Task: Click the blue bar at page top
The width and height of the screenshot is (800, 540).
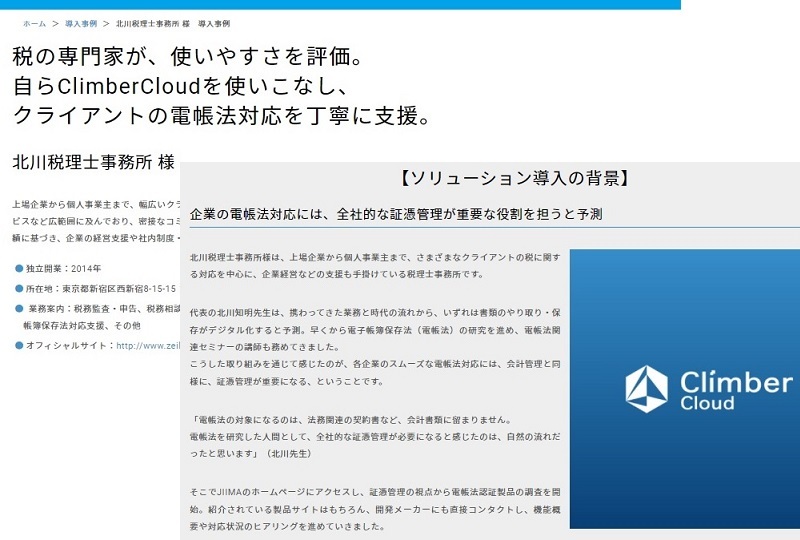Action: point(340,4)
